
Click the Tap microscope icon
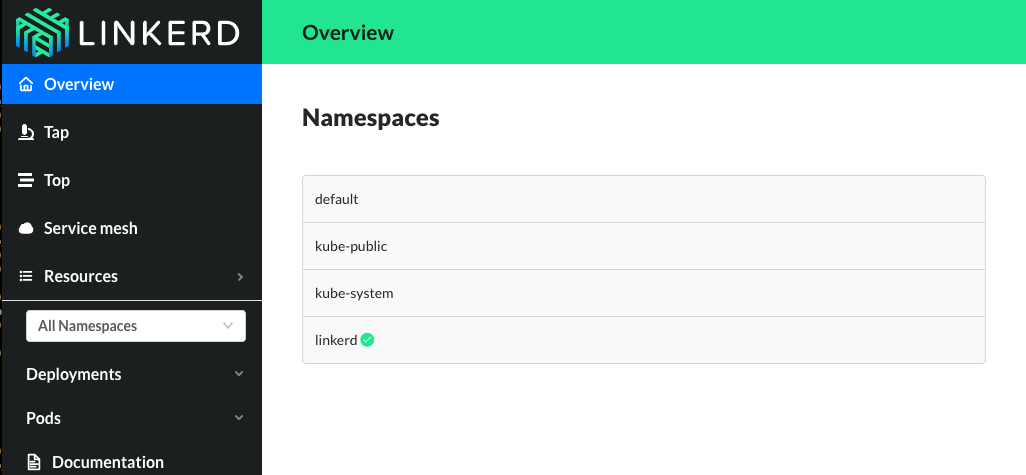coord(27,132)
